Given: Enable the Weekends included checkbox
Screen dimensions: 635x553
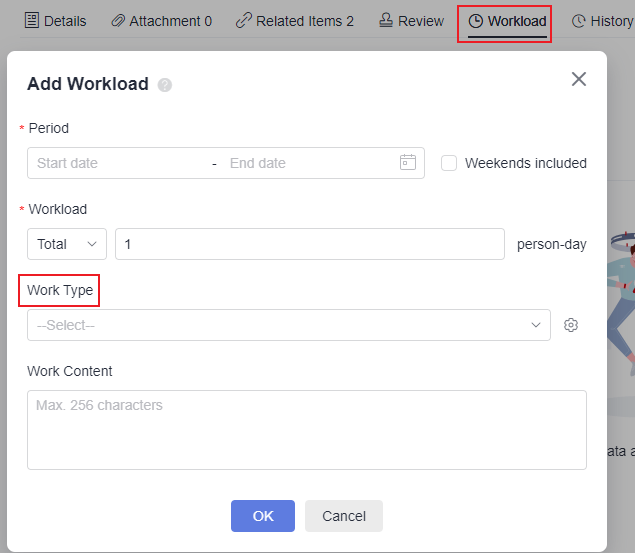Looking at the screenshot, I should (x=449, y=163).
